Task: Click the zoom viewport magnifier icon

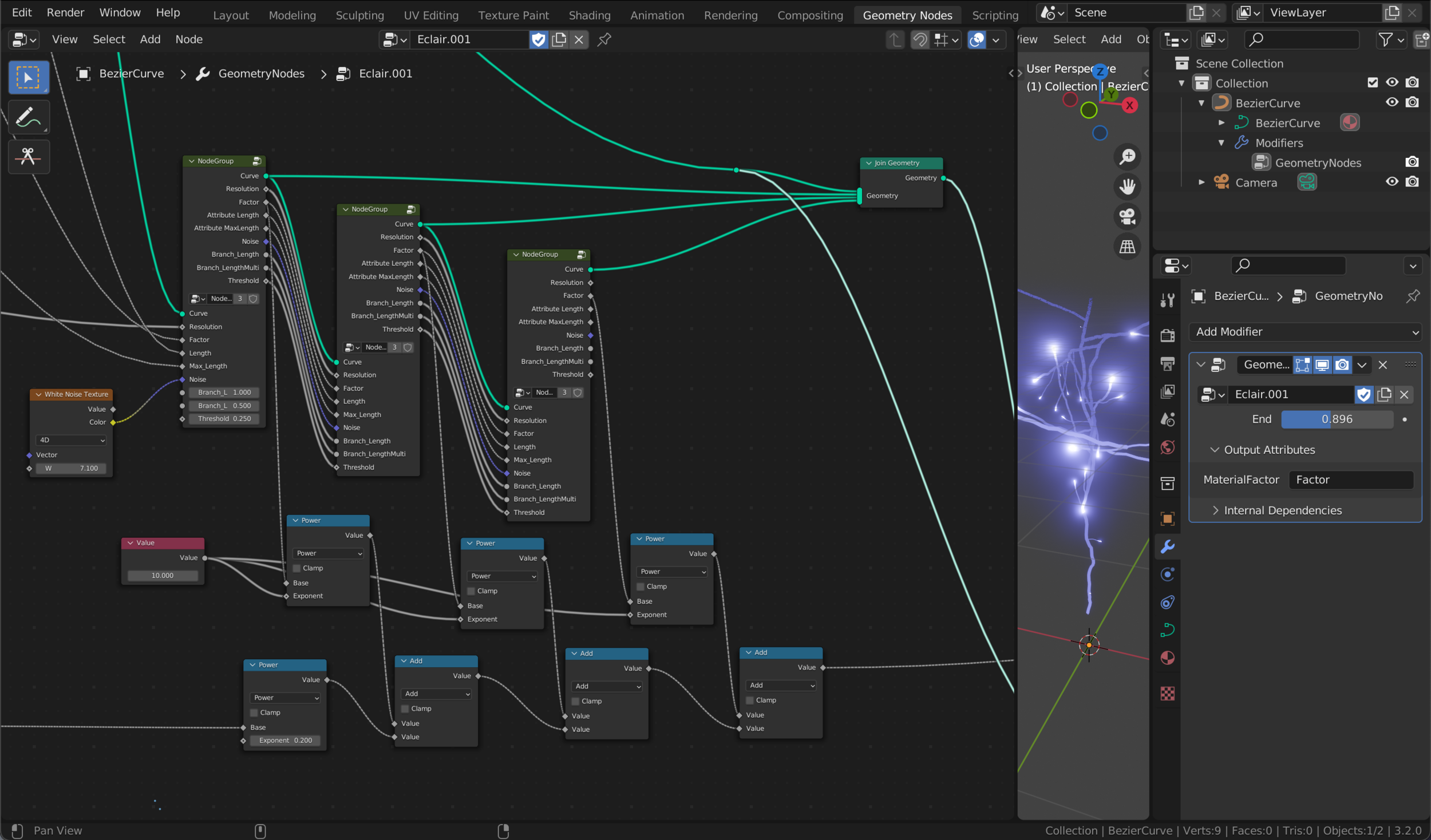Action: click(x=1127, y=157)
